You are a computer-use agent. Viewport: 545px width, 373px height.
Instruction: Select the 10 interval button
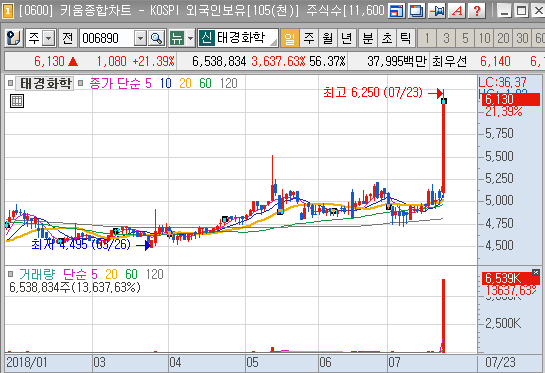pyautogui.click(x=484, y=38)
